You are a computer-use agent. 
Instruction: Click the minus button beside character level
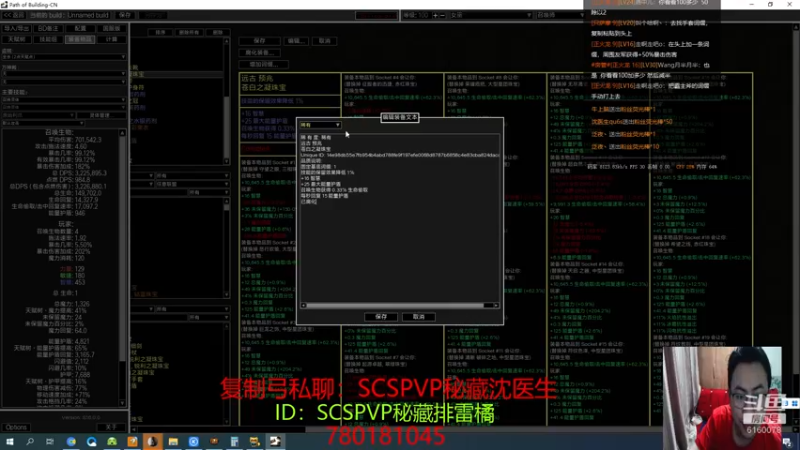coord(442,15)
